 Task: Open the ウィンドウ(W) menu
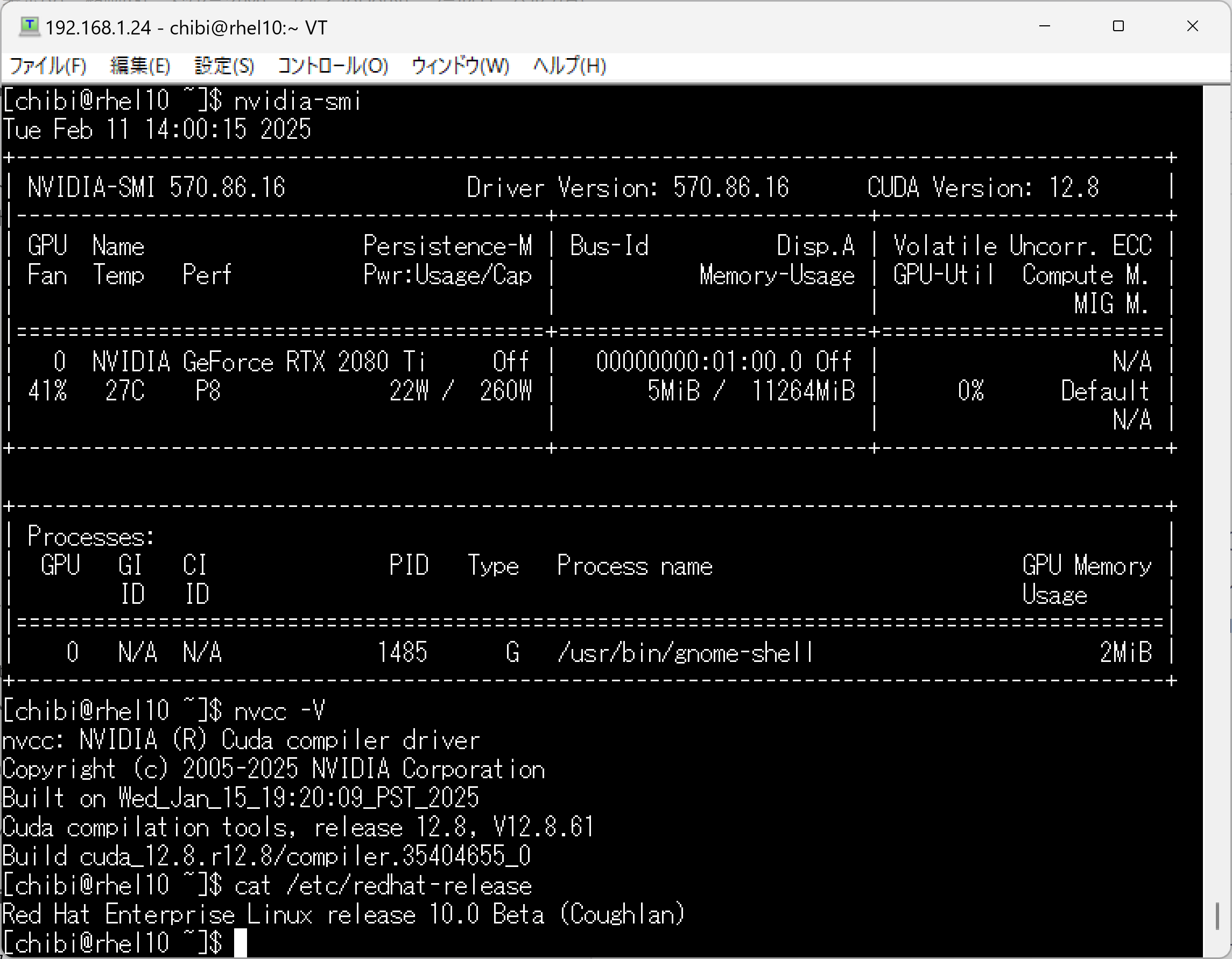point(460,66)
